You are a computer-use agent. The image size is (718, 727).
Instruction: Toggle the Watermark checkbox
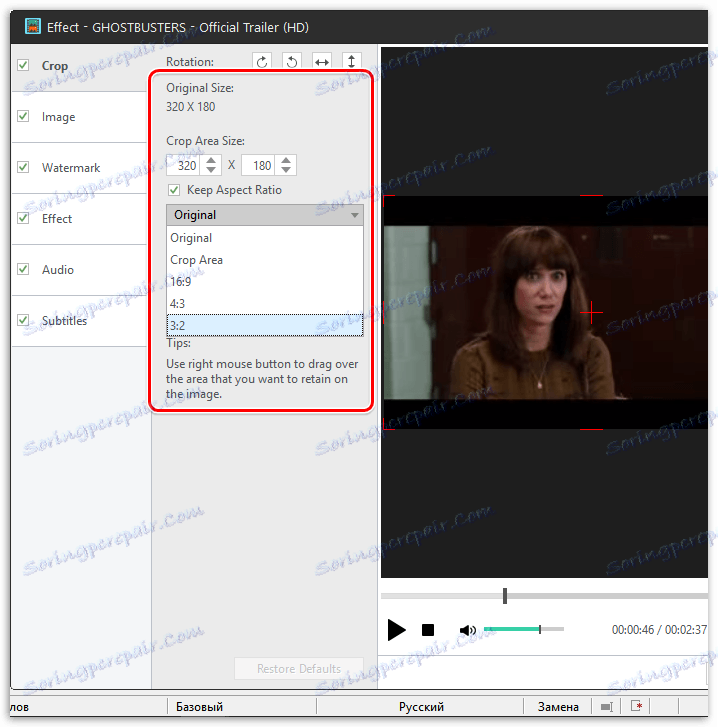(x=23, y=167)
